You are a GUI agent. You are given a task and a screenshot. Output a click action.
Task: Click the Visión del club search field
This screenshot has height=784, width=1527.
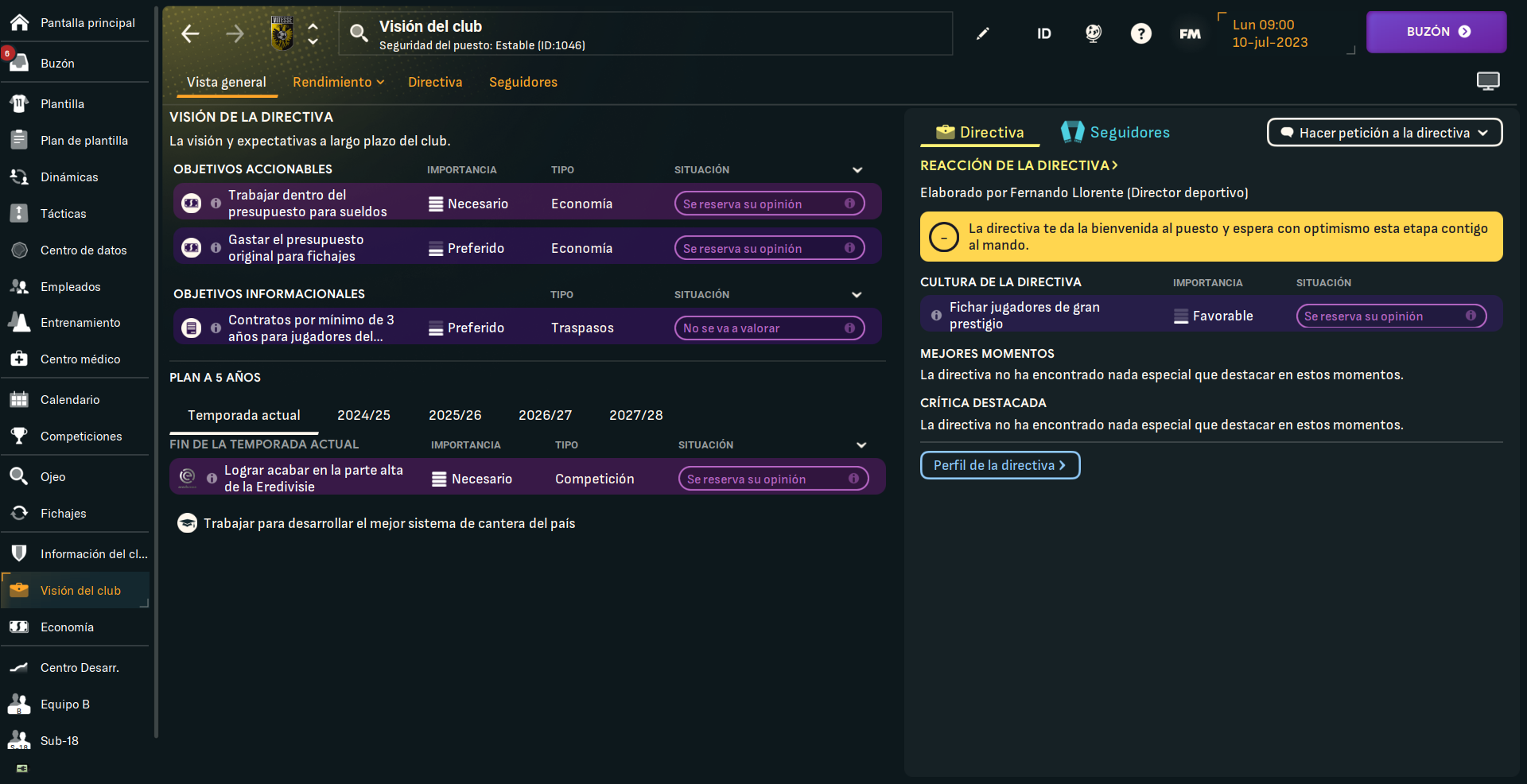coord(644,33)
